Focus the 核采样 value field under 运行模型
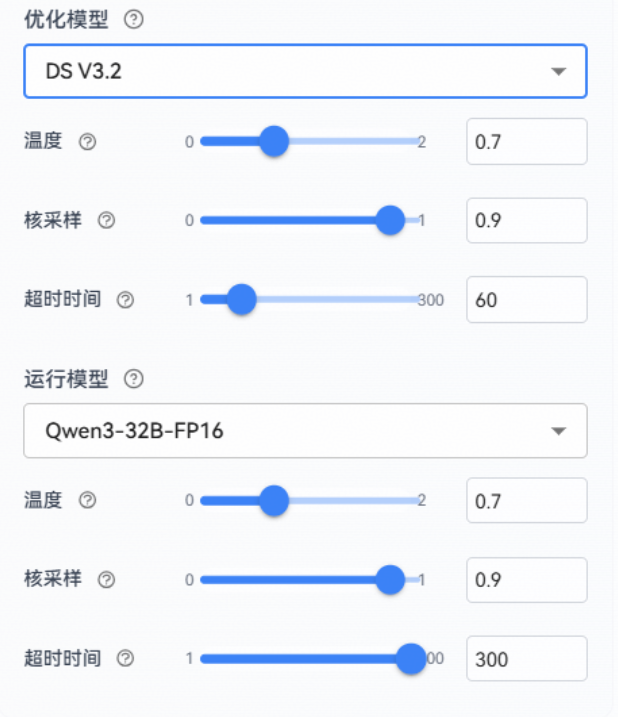618x717 pixels. point(526,579)
